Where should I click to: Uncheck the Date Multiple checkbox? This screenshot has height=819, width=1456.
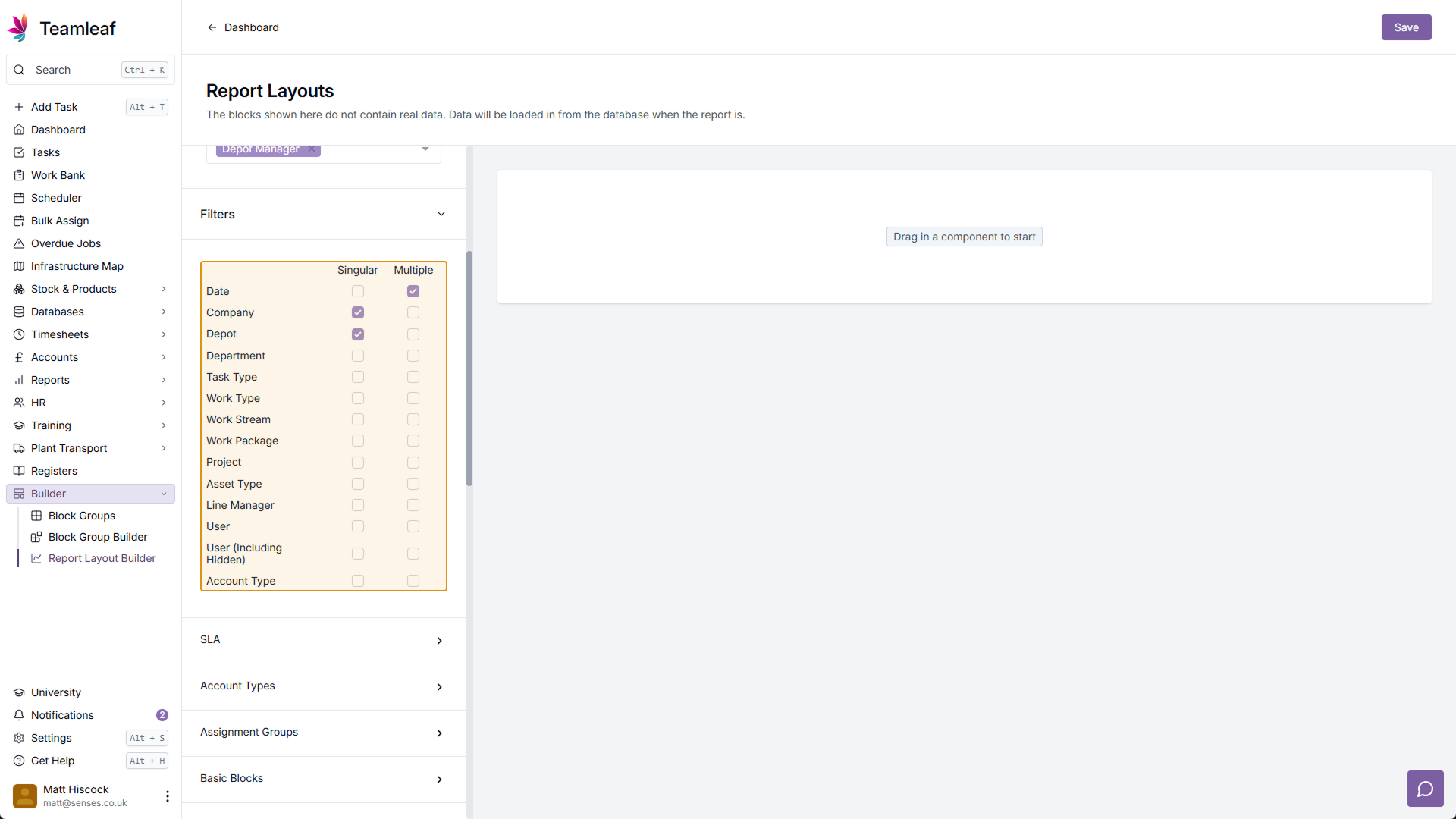pos(413,291)
